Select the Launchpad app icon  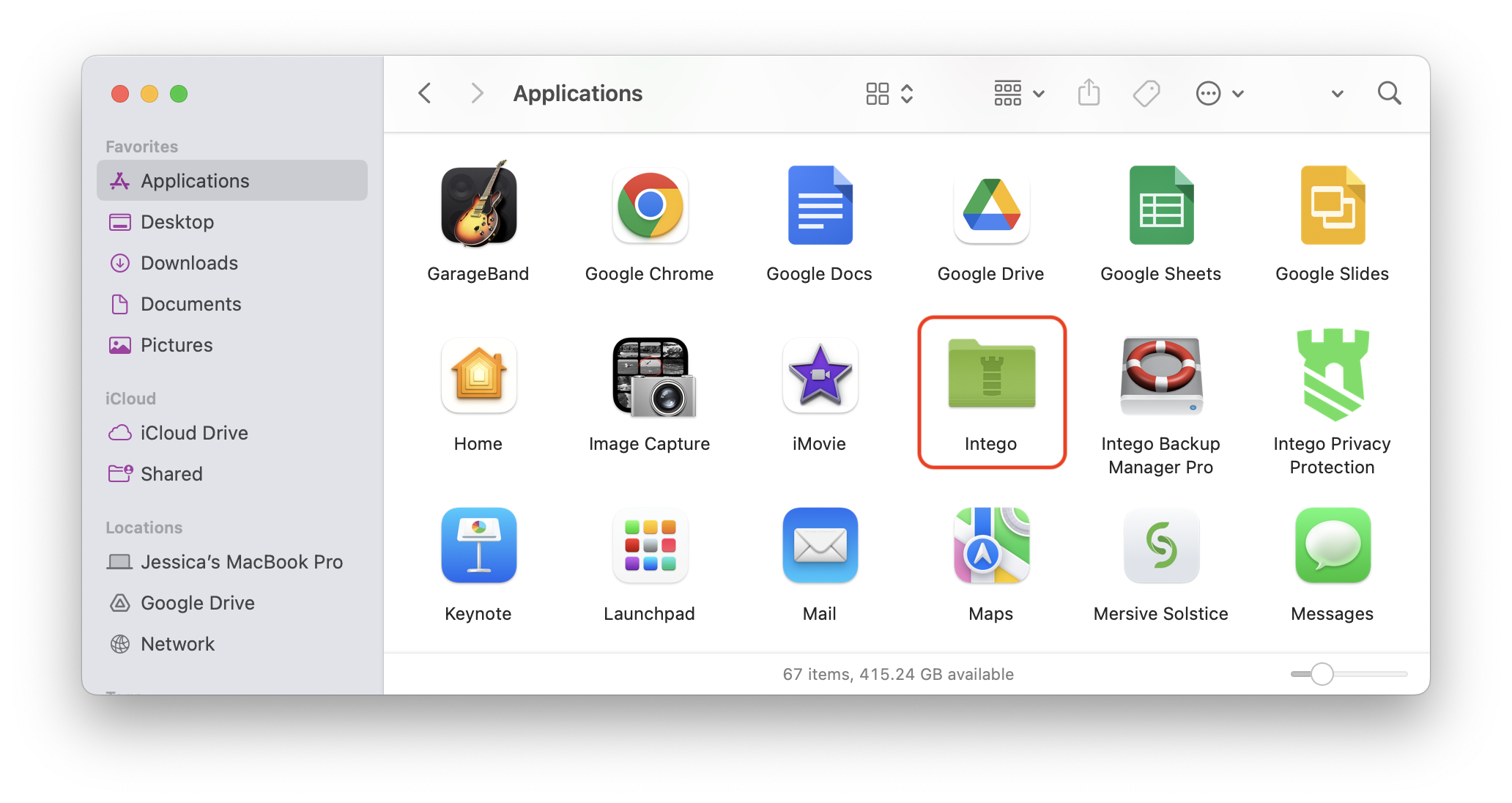click(x=650, y=545)
